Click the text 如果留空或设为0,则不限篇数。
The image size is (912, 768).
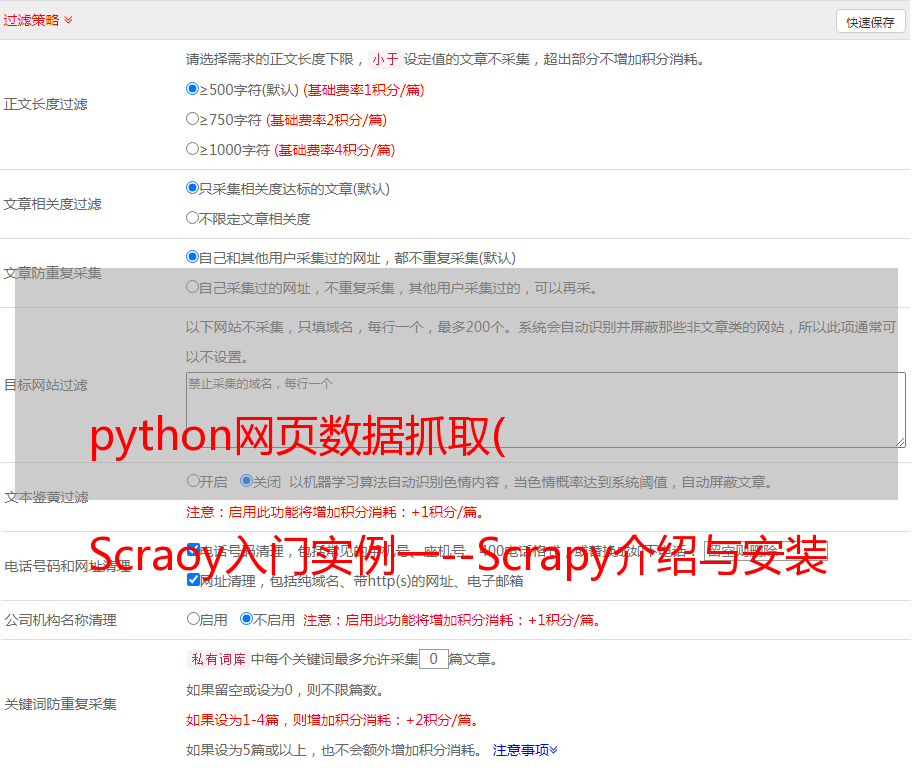[286, 690]
